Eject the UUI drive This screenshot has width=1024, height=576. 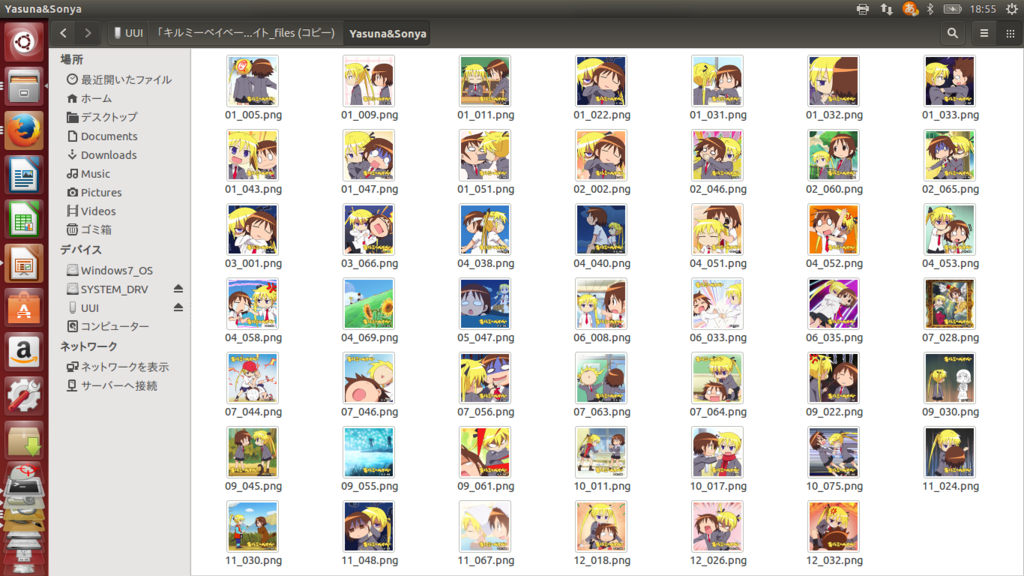coord(178,308)
